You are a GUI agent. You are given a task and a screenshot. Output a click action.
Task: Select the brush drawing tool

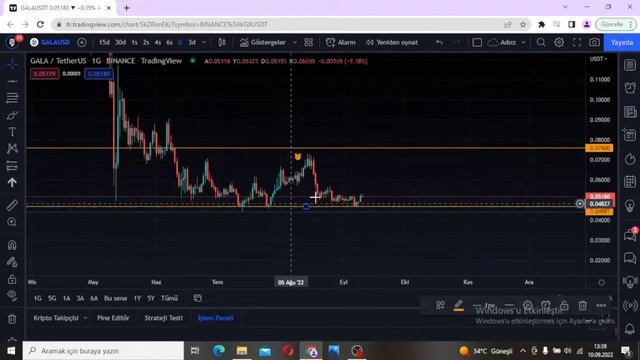(12, 115)
